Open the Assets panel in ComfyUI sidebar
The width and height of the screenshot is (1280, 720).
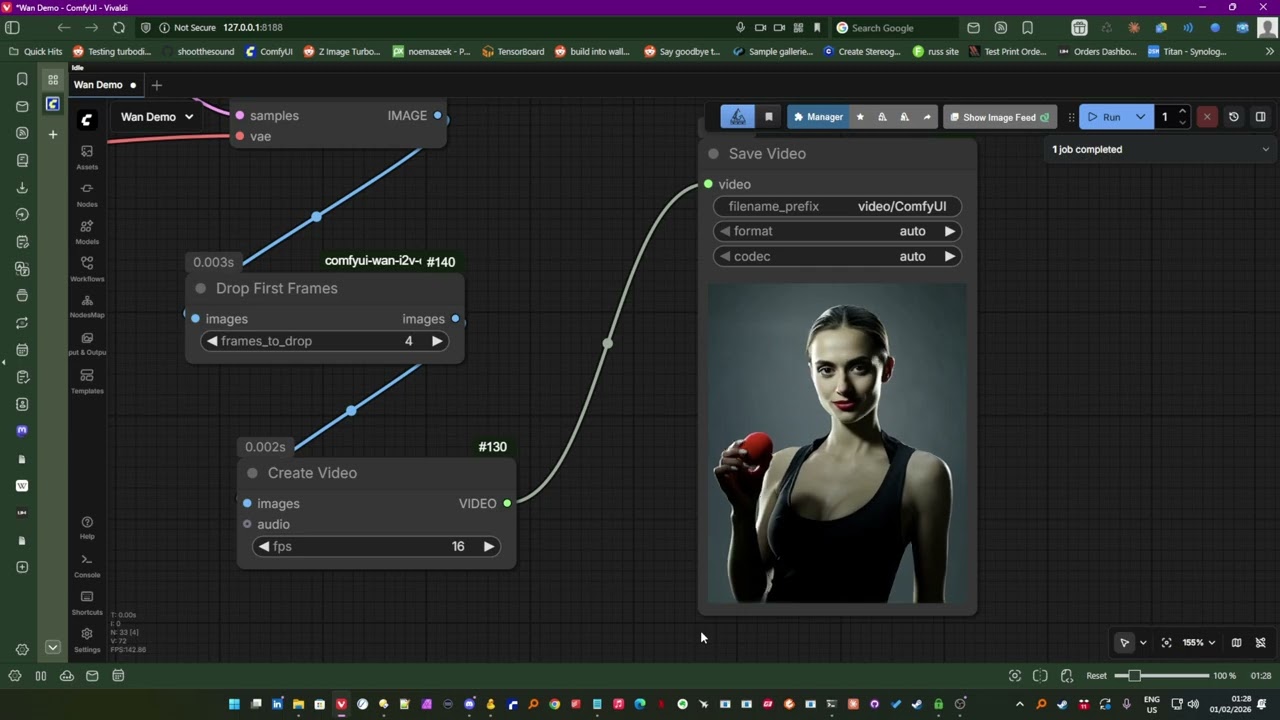[87, 157]
